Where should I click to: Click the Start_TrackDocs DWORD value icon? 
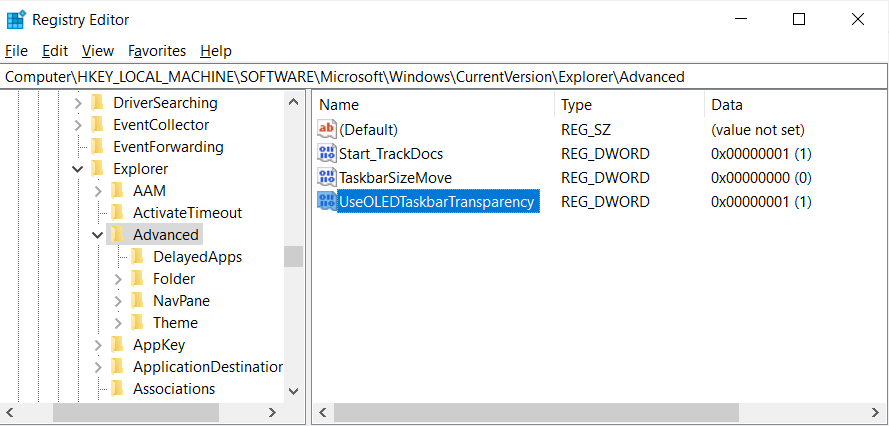[327, 153]
